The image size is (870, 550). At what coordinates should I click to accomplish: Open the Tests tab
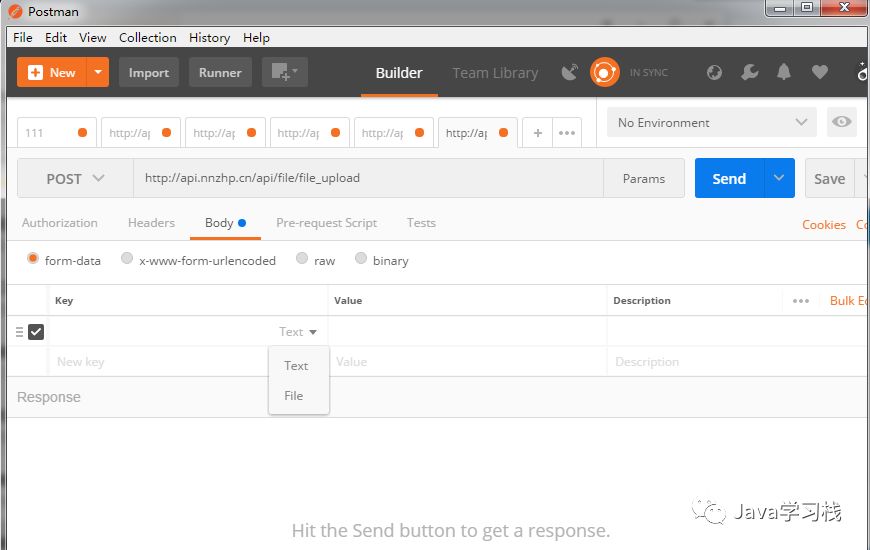tap(421, 223)
